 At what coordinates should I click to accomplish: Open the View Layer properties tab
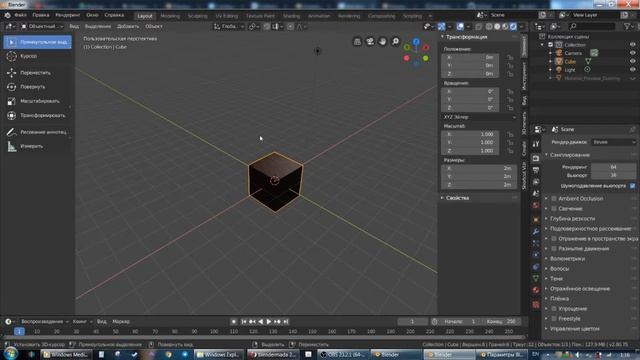(x=536, y=182)
